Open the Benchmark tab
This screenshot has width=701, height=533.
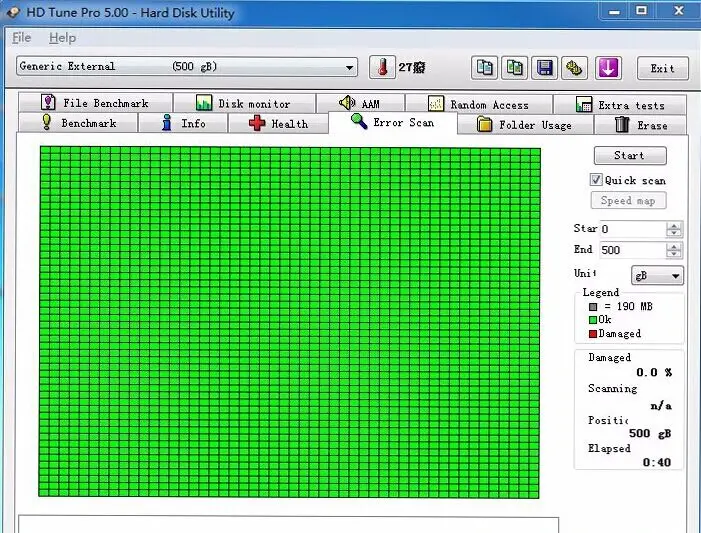(x=78, y=123)
